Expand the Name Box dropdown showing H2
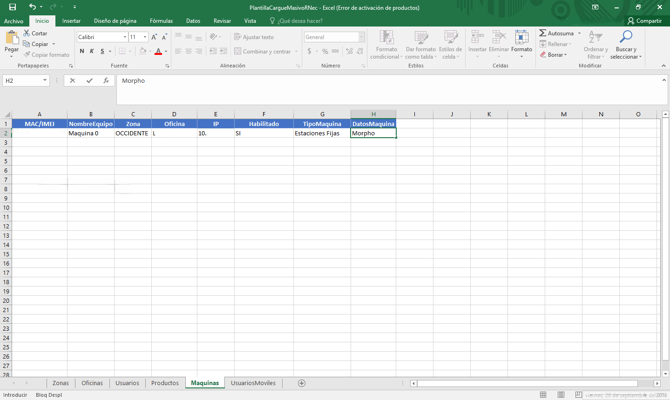Screen dimensions: 670x400 click(x=45, y=81)
